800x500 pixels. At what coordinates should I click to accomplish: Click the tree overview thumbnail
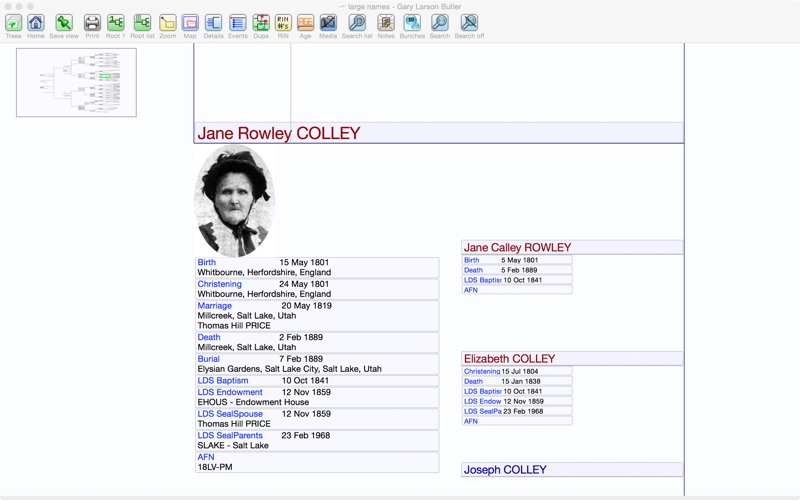77,83
